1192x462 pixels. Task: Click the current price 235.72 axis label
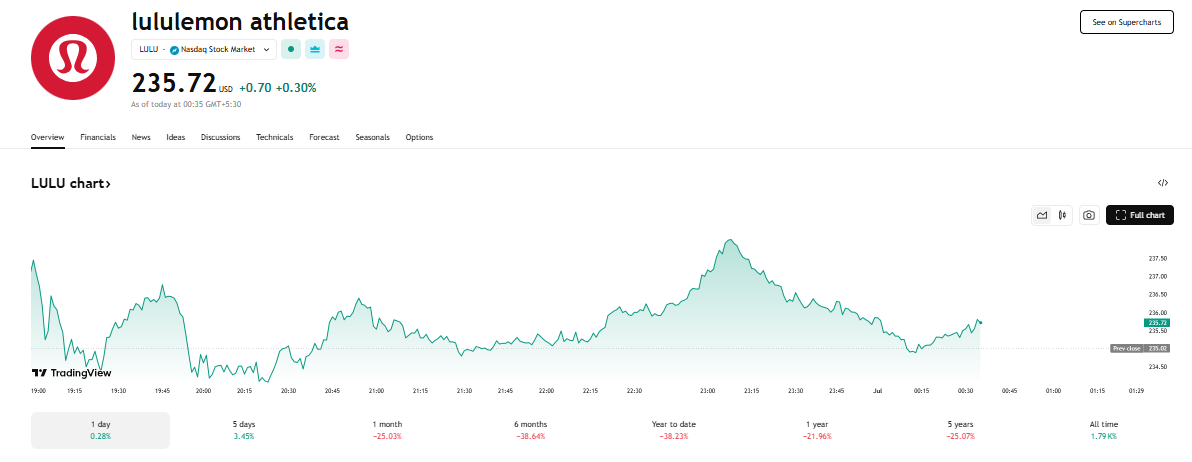coord(1157,323)
